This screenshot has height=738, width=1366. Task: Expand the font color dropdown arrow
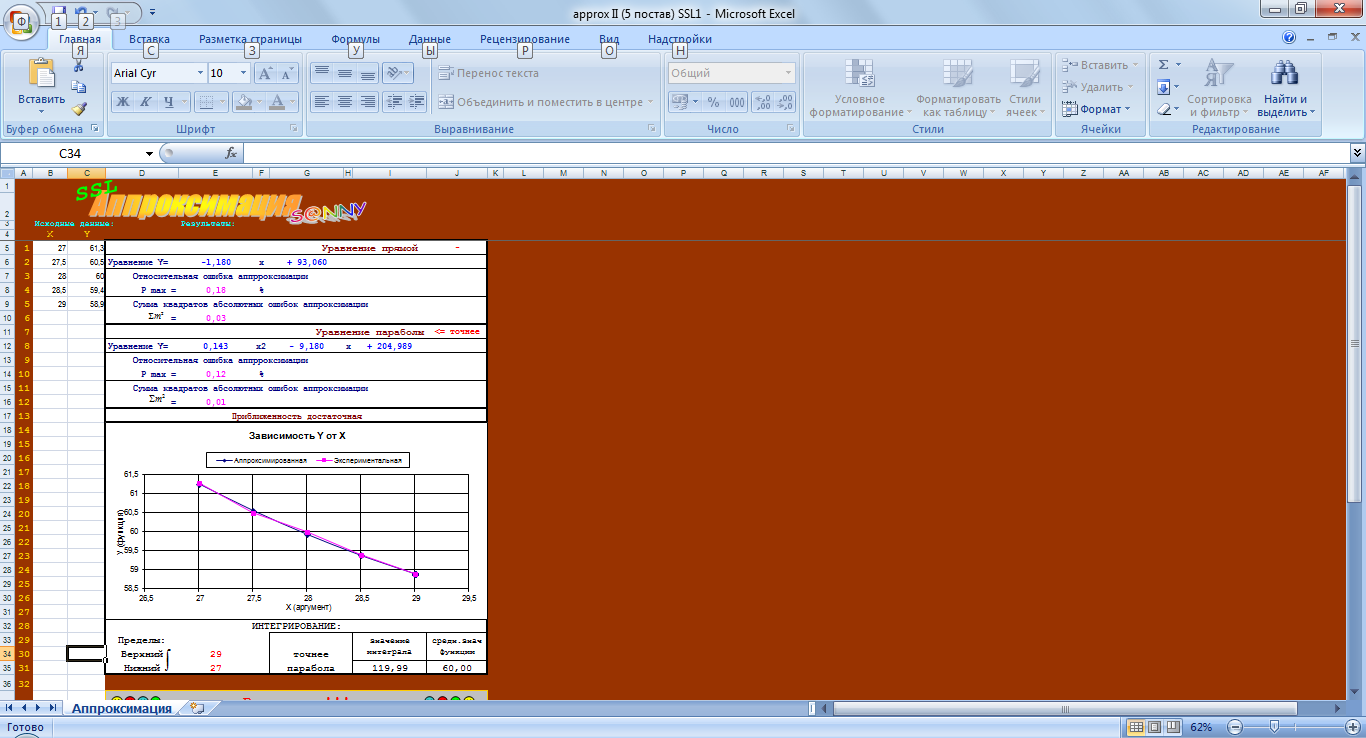tap(294, 101)
